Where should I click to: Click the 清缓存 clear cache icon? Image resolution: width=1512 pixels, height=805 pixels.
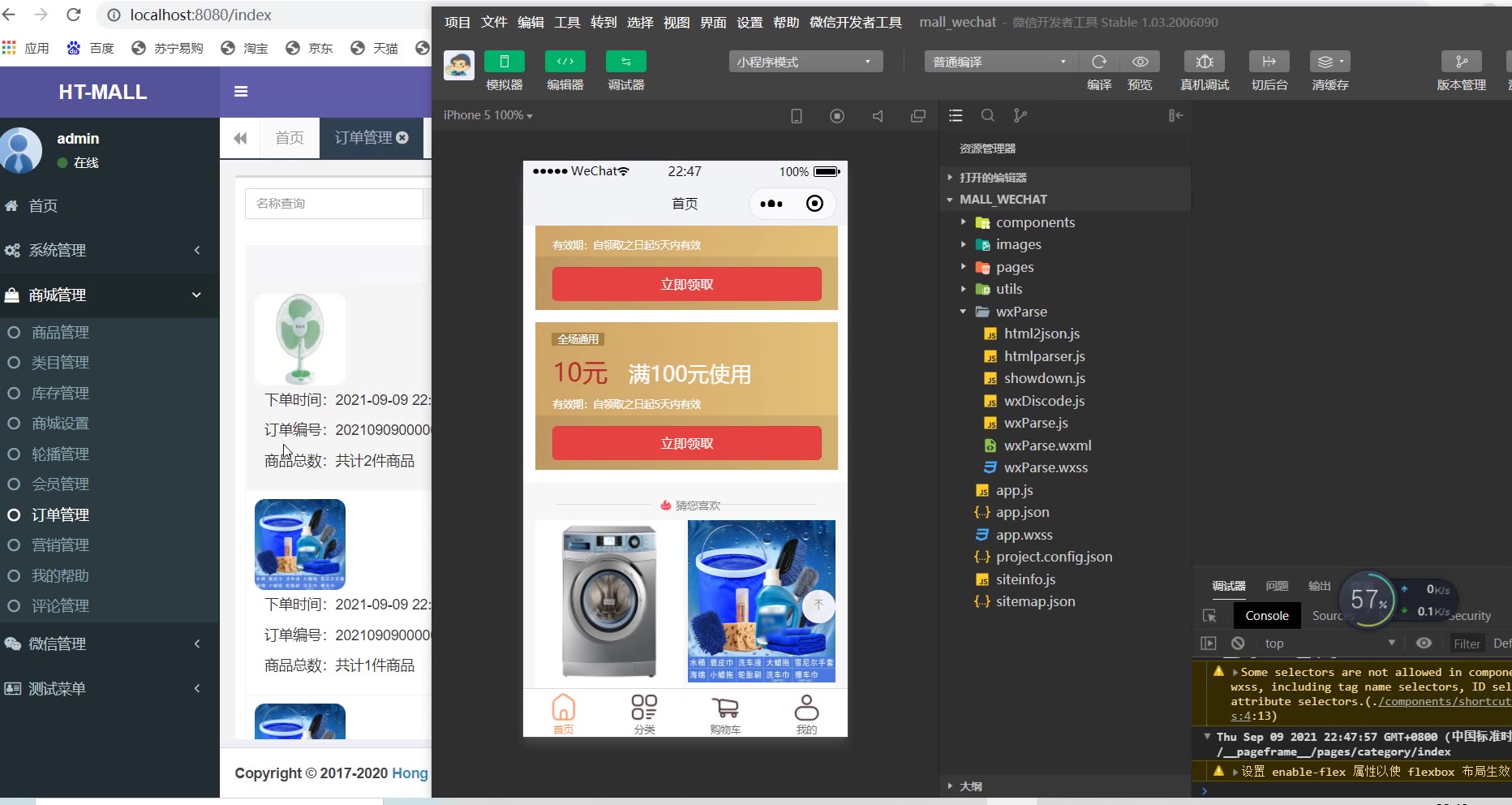(1330, 62)
